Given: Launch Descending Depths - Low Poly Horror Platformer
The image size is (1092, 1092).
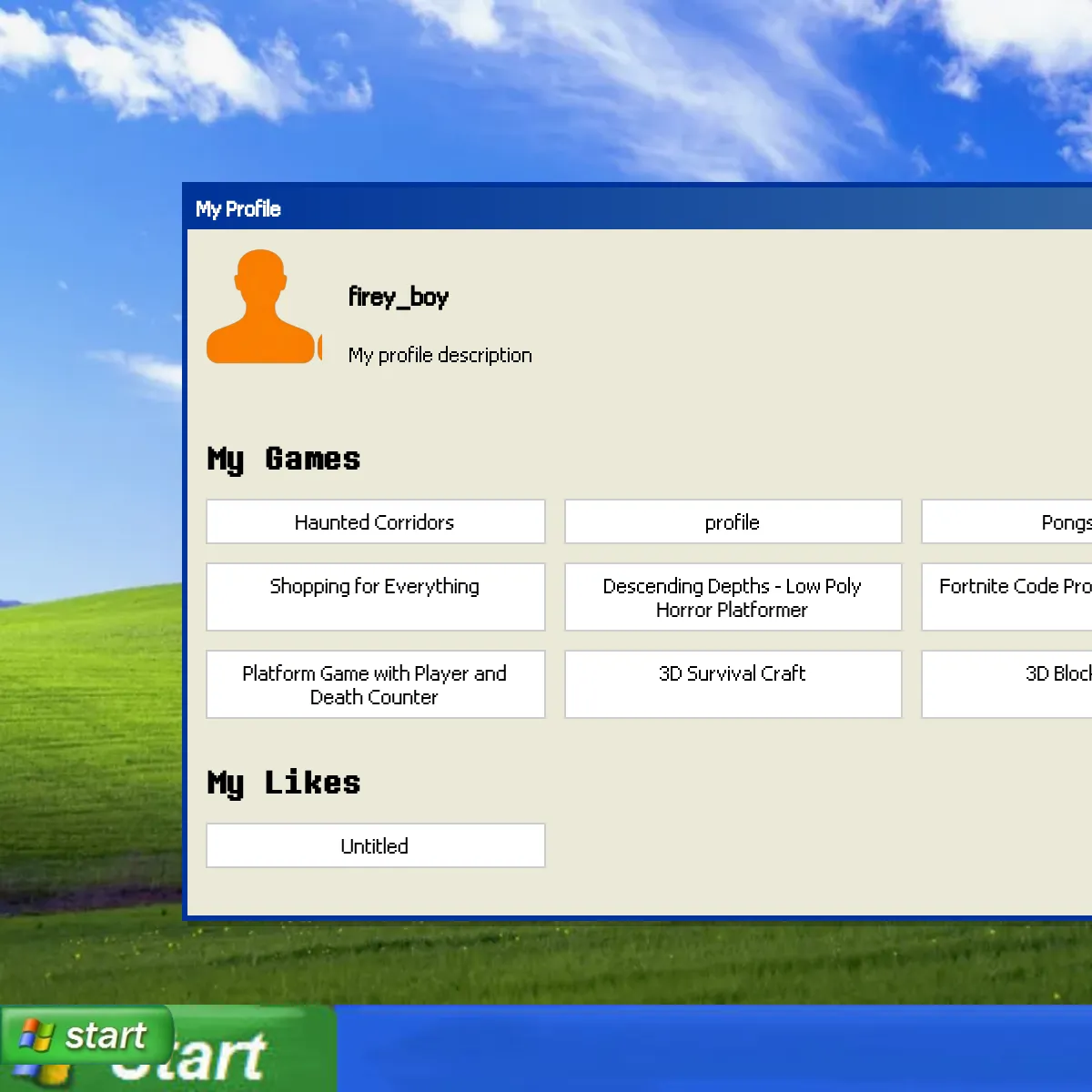Looking at the screenshot, I should point(733,597).
